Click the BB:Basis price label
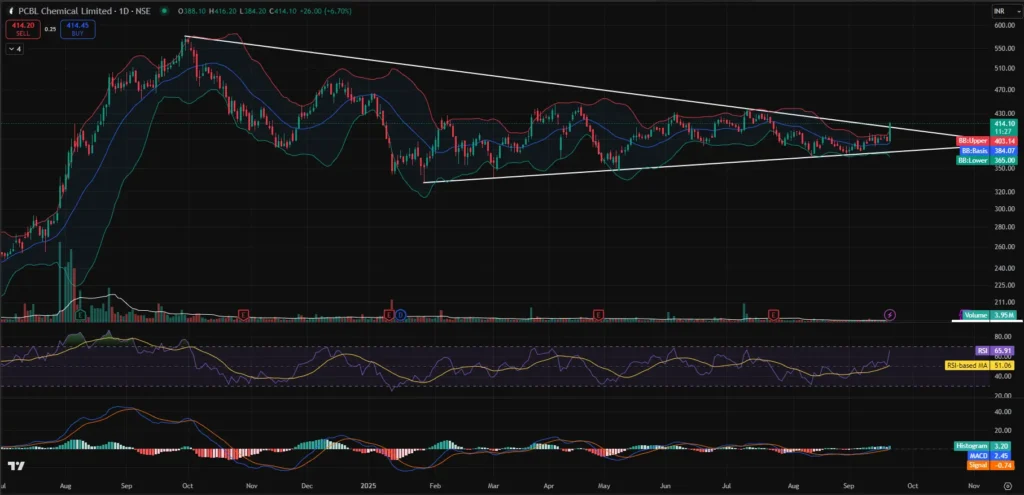The width and height of the screenshot is (1024, 495). pyautogui.click(x=974, y=150)
